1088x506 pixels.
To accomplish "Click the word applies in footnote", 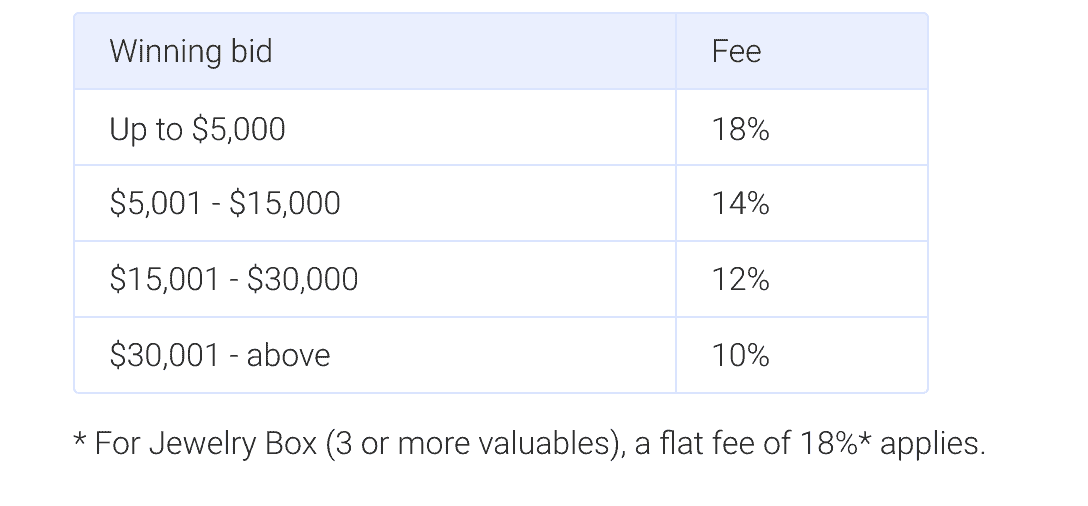I will (x=932, y=444).
